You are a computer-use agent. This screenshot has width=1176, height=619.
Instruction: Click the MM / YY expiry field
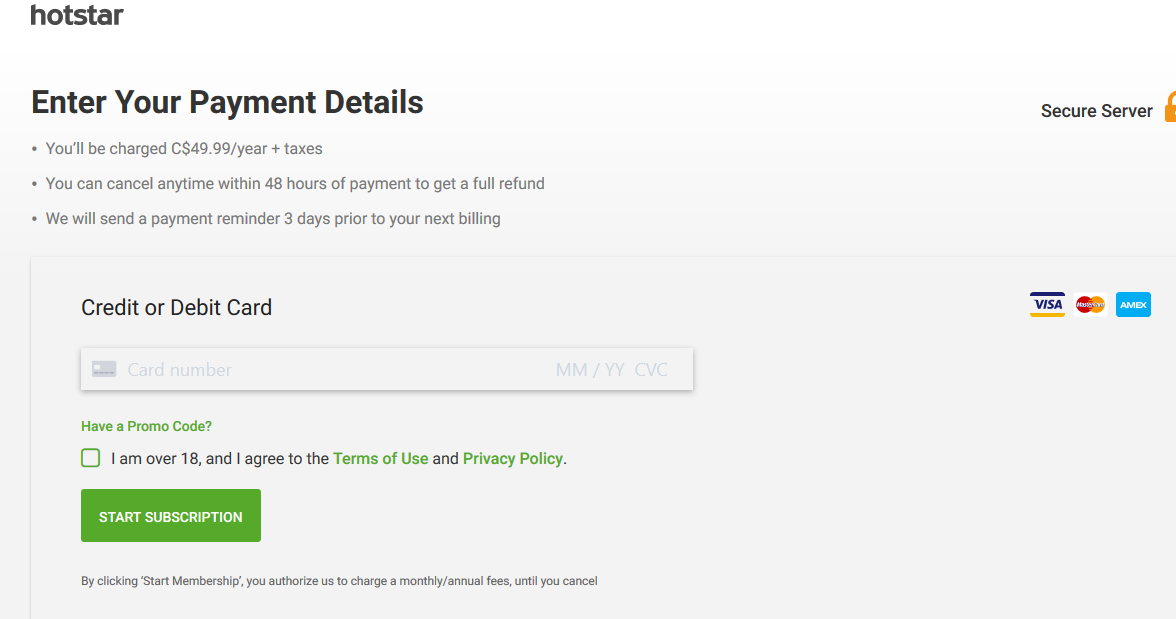click(x=590, y=370)
